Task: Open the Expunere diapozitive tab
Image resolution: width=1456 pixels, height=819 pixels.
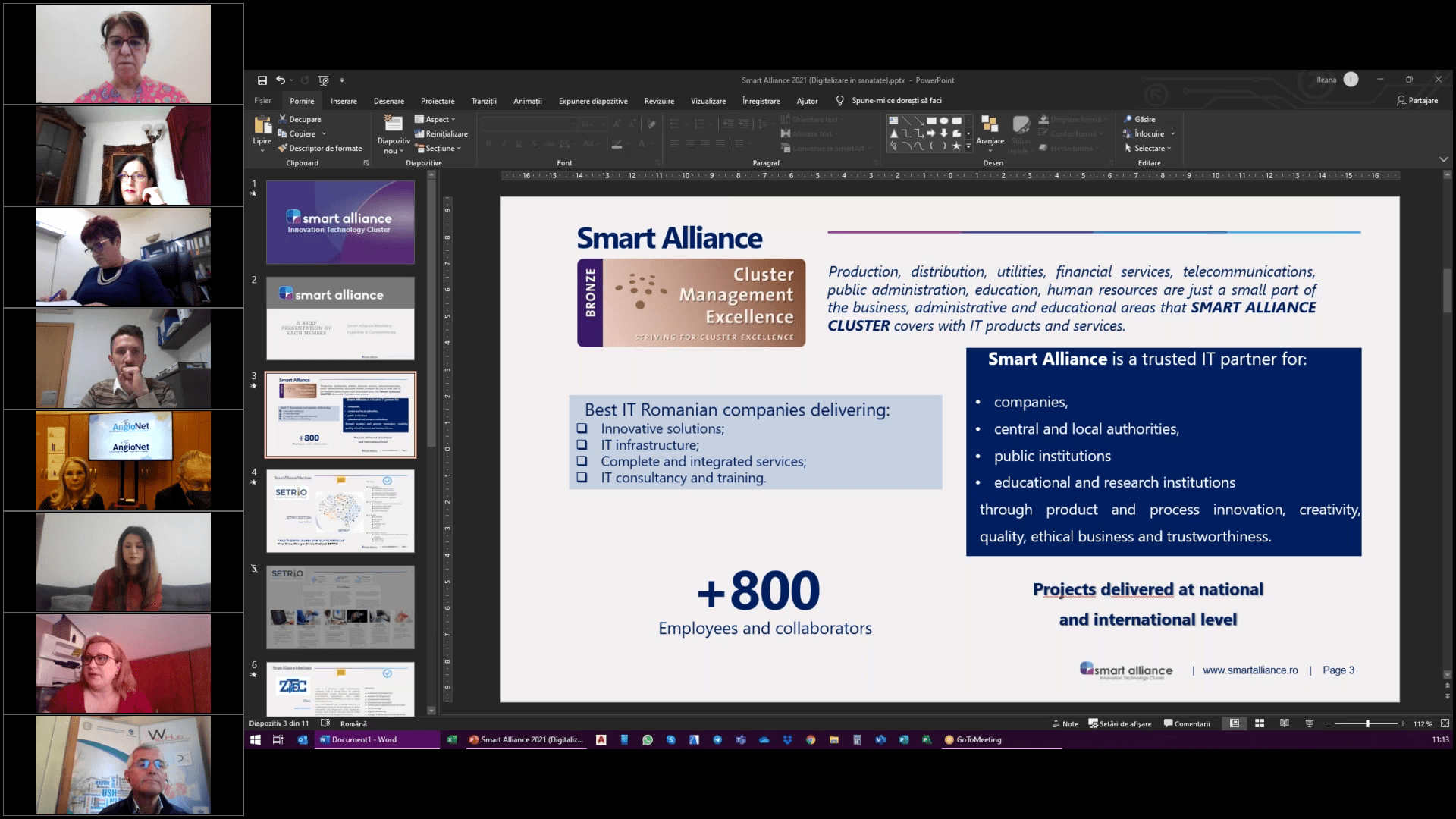Action: [x=593, y=101]
